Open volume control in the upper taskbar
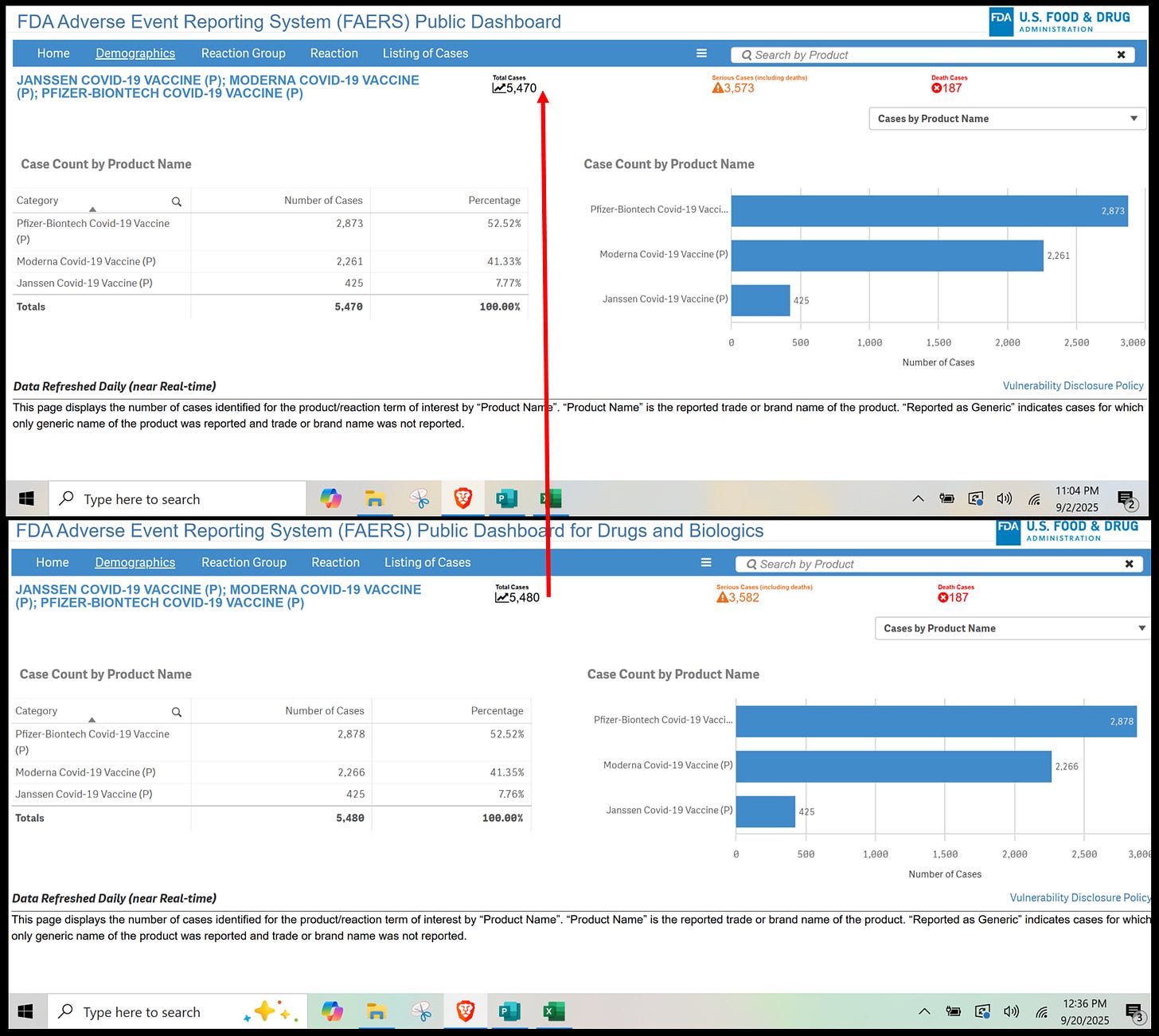The height and width of the screenshot is (1036, 1159). 1005,498
